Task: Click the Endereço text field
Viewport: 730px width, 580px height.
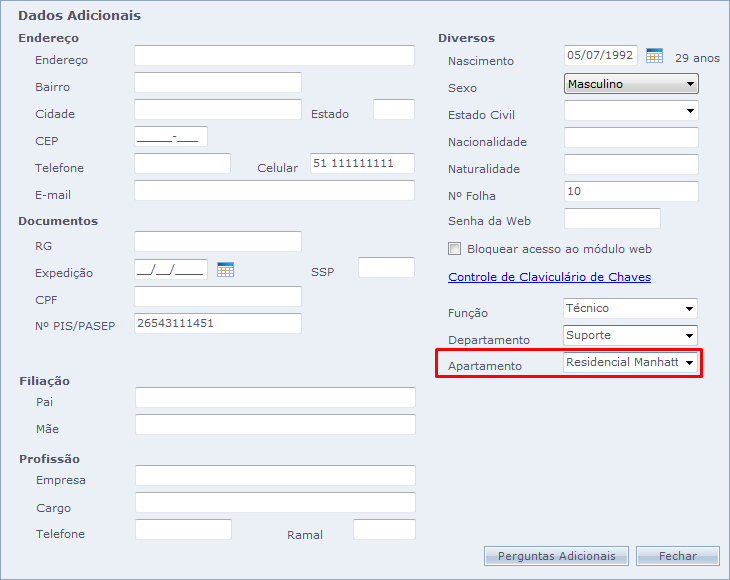Action: [274, 56]
